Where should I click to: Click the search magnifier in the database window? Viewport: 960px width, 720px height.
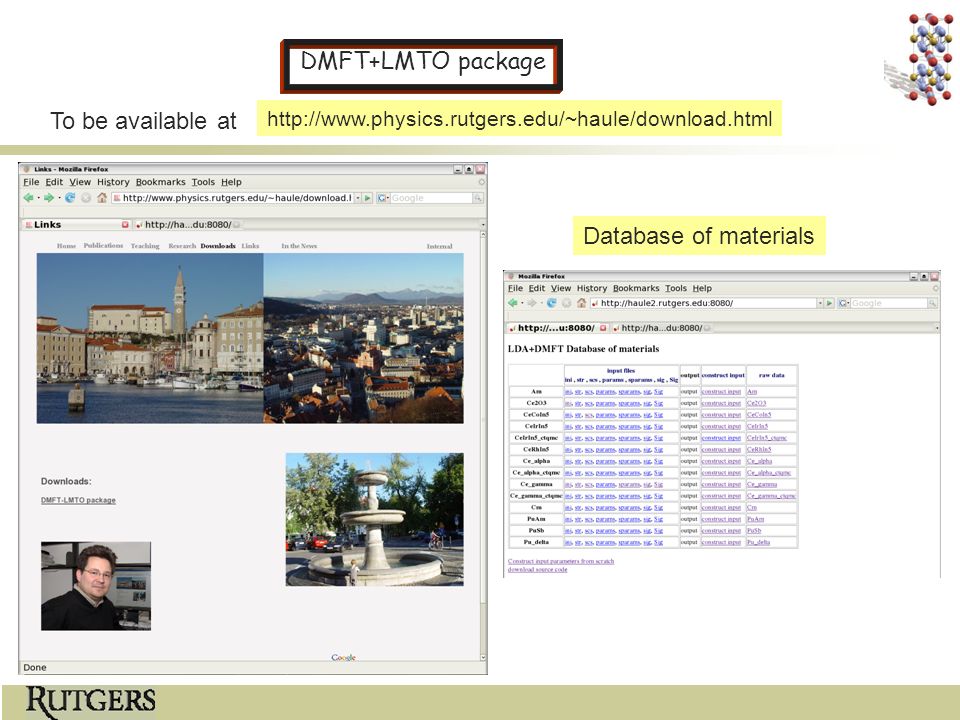tap(932, 303)
